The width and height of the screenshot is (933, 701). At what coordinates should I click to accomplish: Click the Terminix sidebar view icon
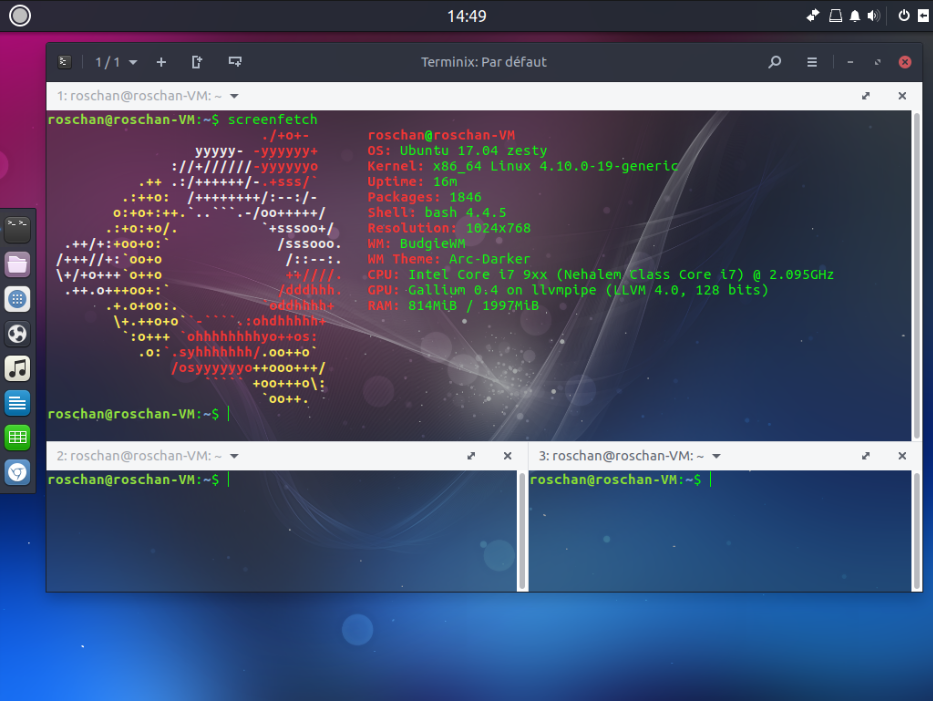64,62
